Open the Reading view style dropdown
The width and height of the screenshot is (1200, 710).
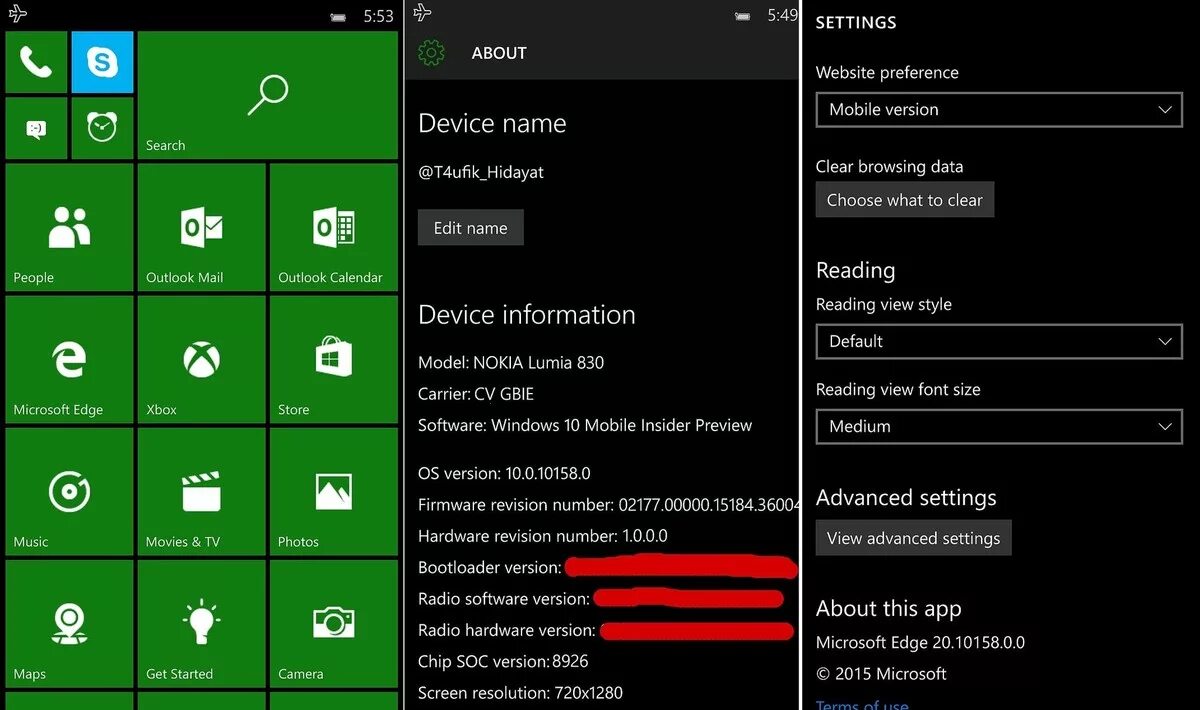click(999, 341)
